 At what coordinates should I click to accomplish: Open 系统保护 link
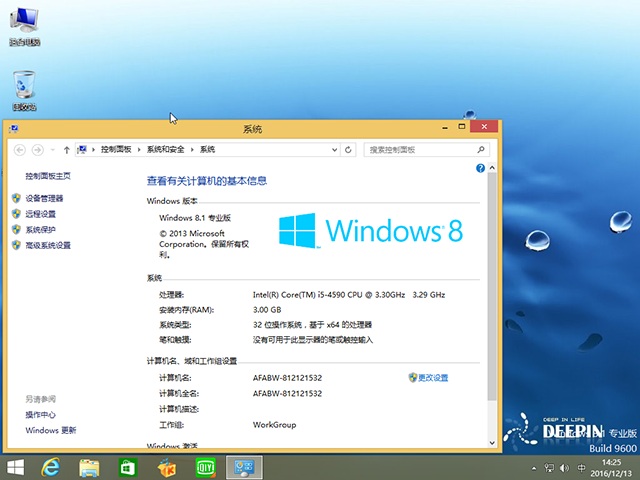pos(40,230)
